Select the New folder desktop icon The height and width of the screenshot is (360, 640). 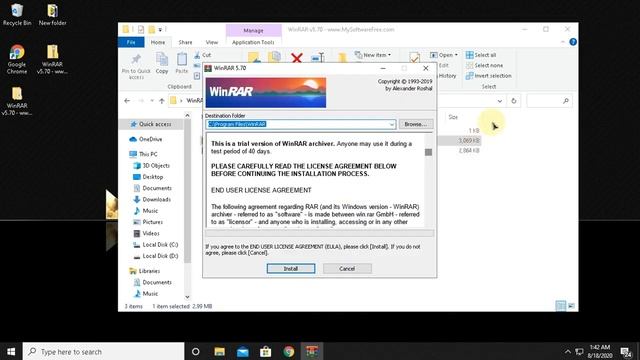(x=53, y=15)
